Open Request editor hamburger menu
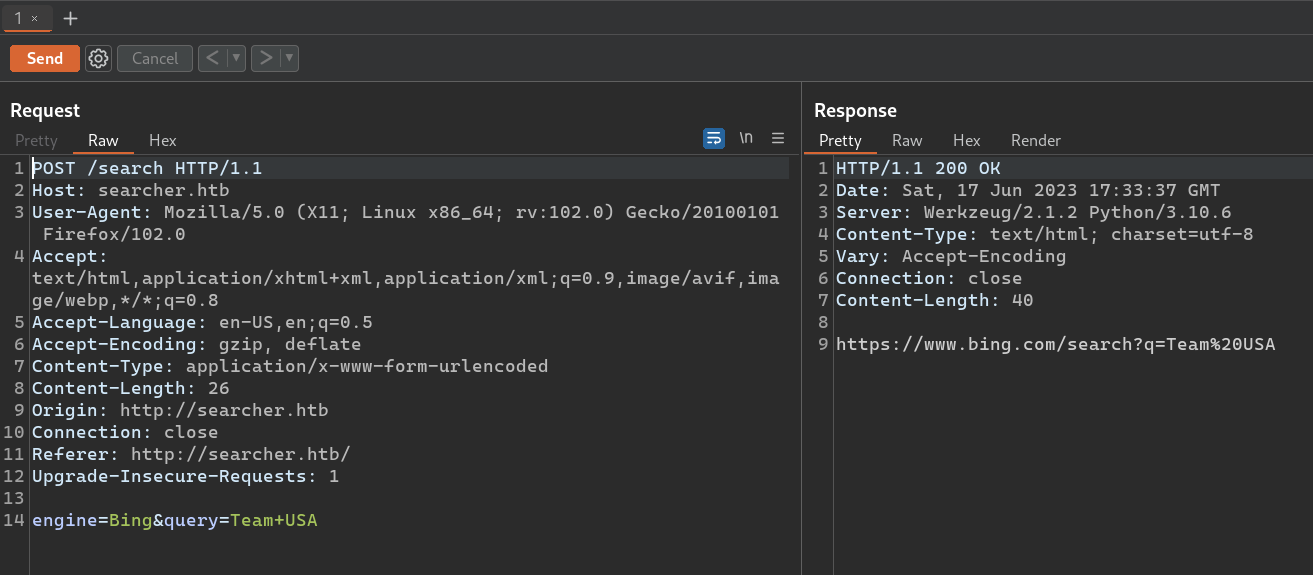 pos(778,138)
